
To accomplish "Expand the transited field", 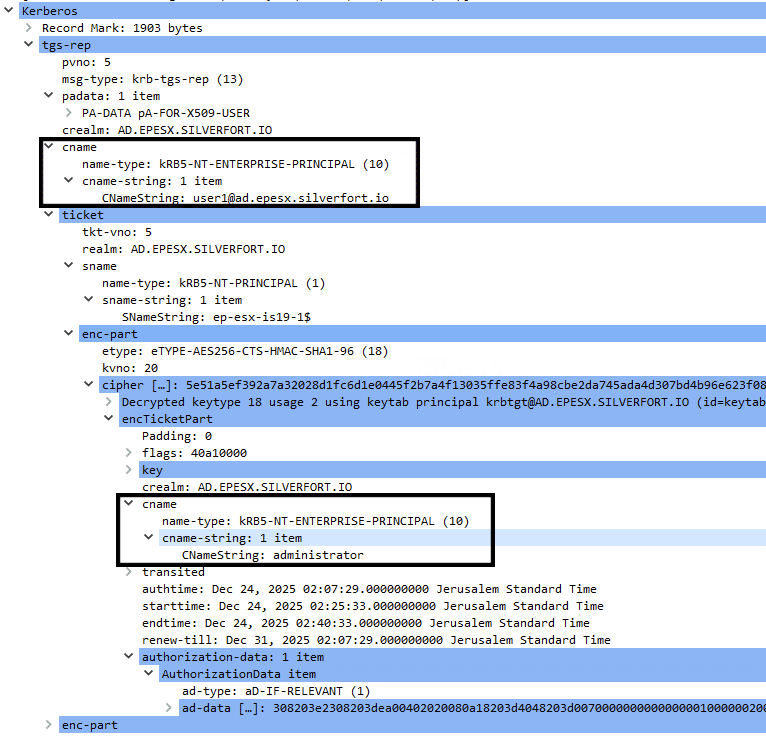I will pos(129,571).
